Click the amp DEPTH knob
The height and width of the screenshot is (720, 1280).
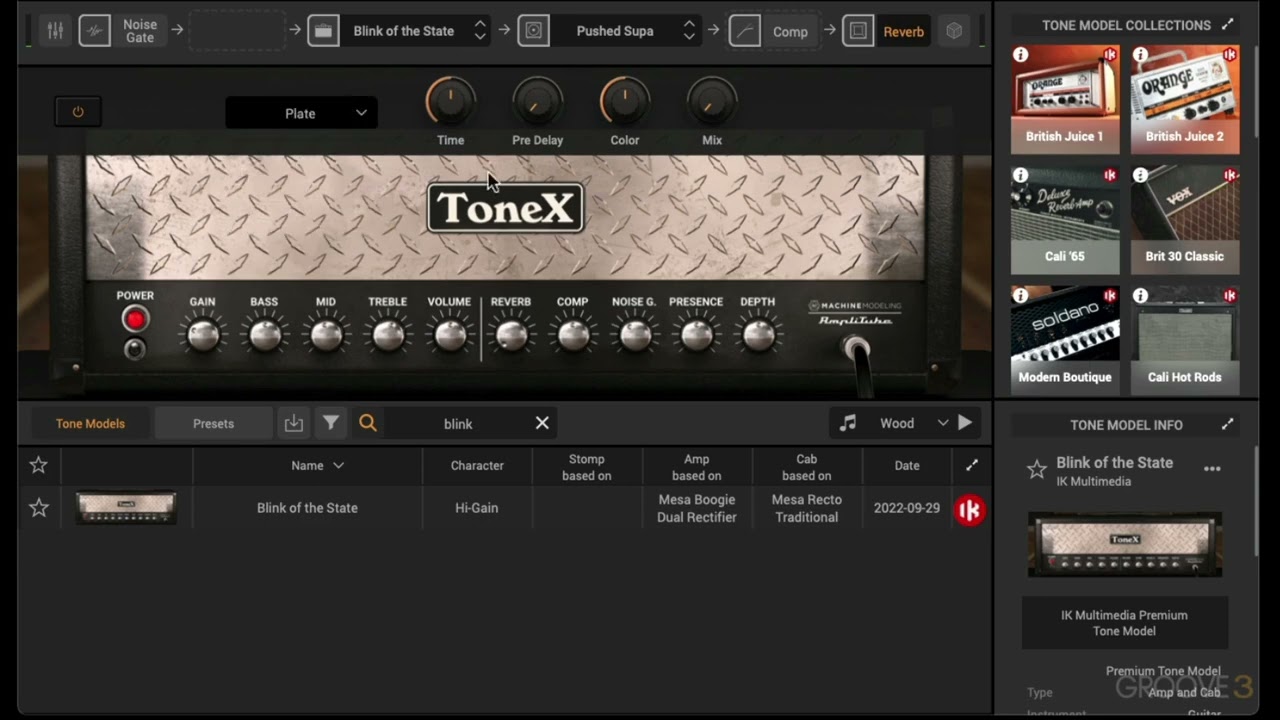click(758, 335)
